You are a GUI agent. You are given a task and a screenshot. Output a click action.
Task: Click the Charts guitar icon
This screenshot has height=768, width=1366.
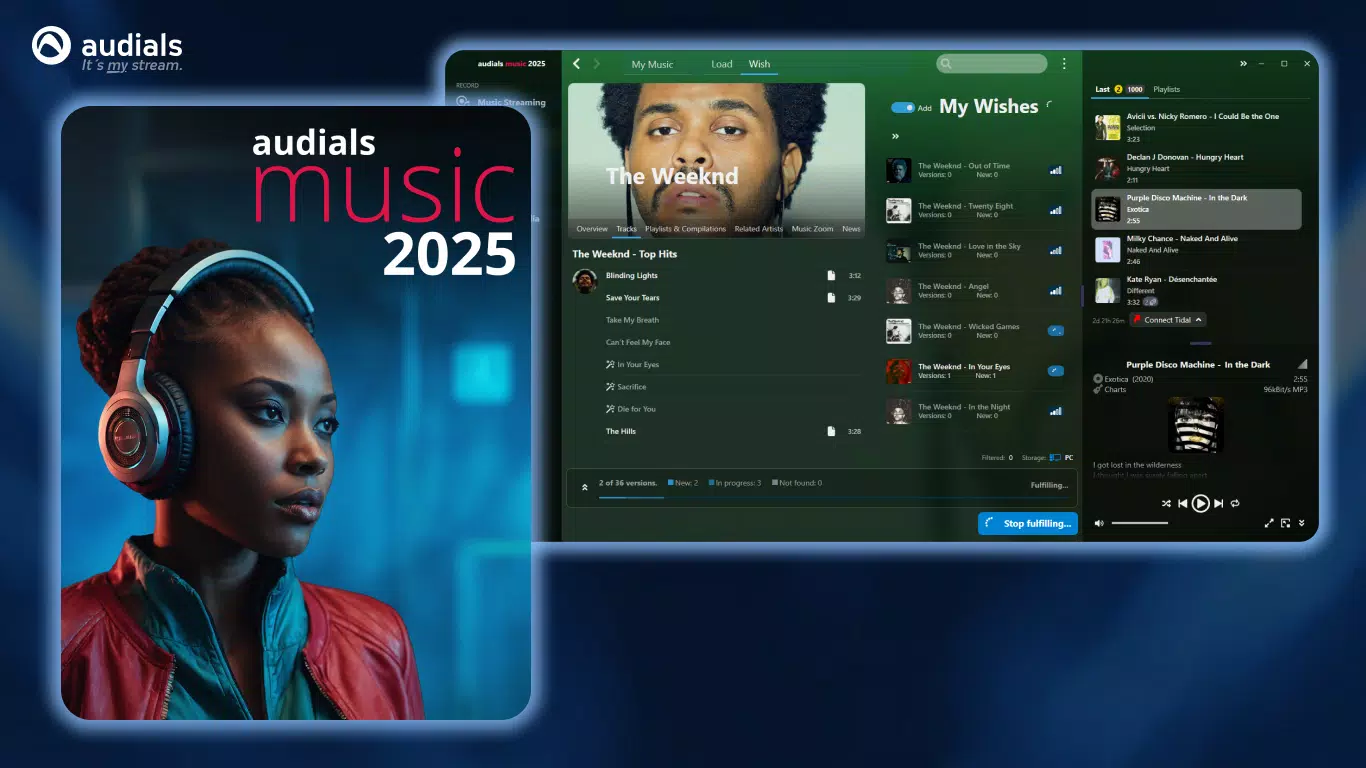tap(1098, 389)
